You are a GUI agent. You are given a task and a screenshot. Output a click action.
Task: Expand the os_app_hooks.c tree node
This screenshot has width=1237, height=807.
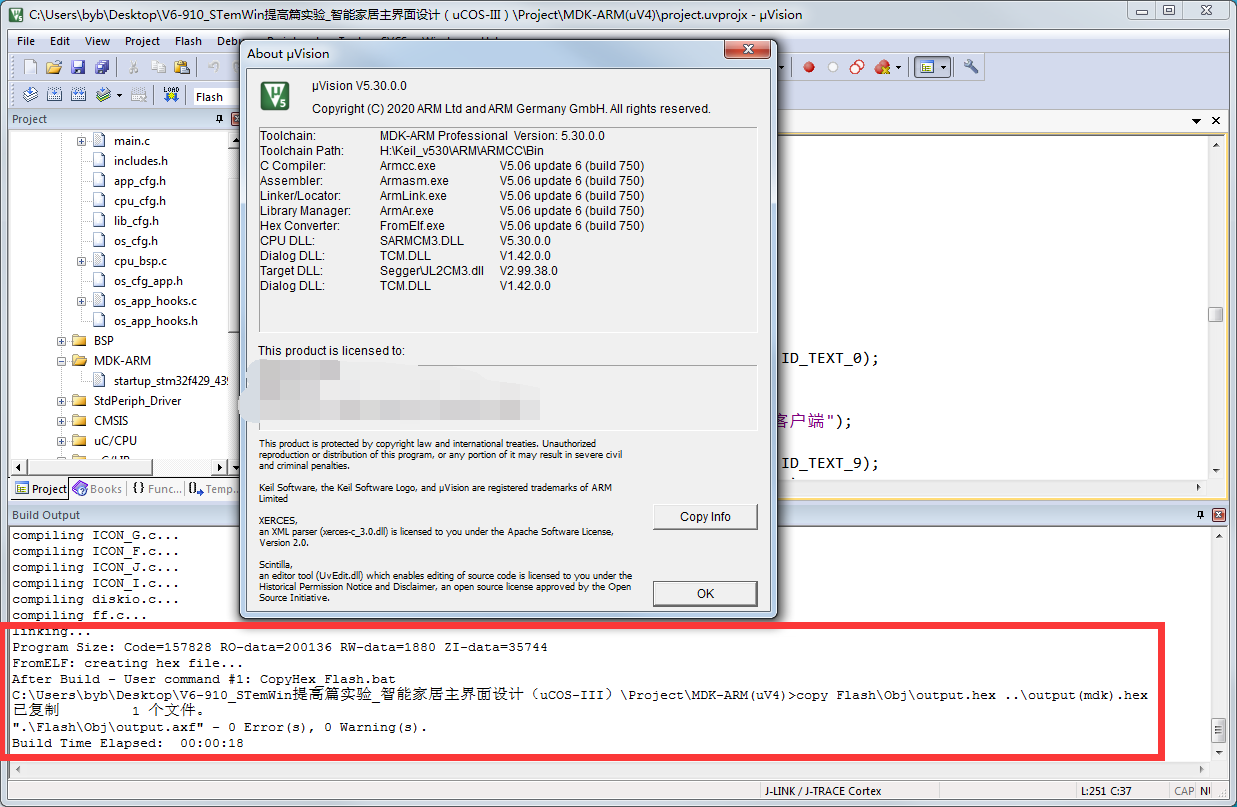click(x=81, y=301)
